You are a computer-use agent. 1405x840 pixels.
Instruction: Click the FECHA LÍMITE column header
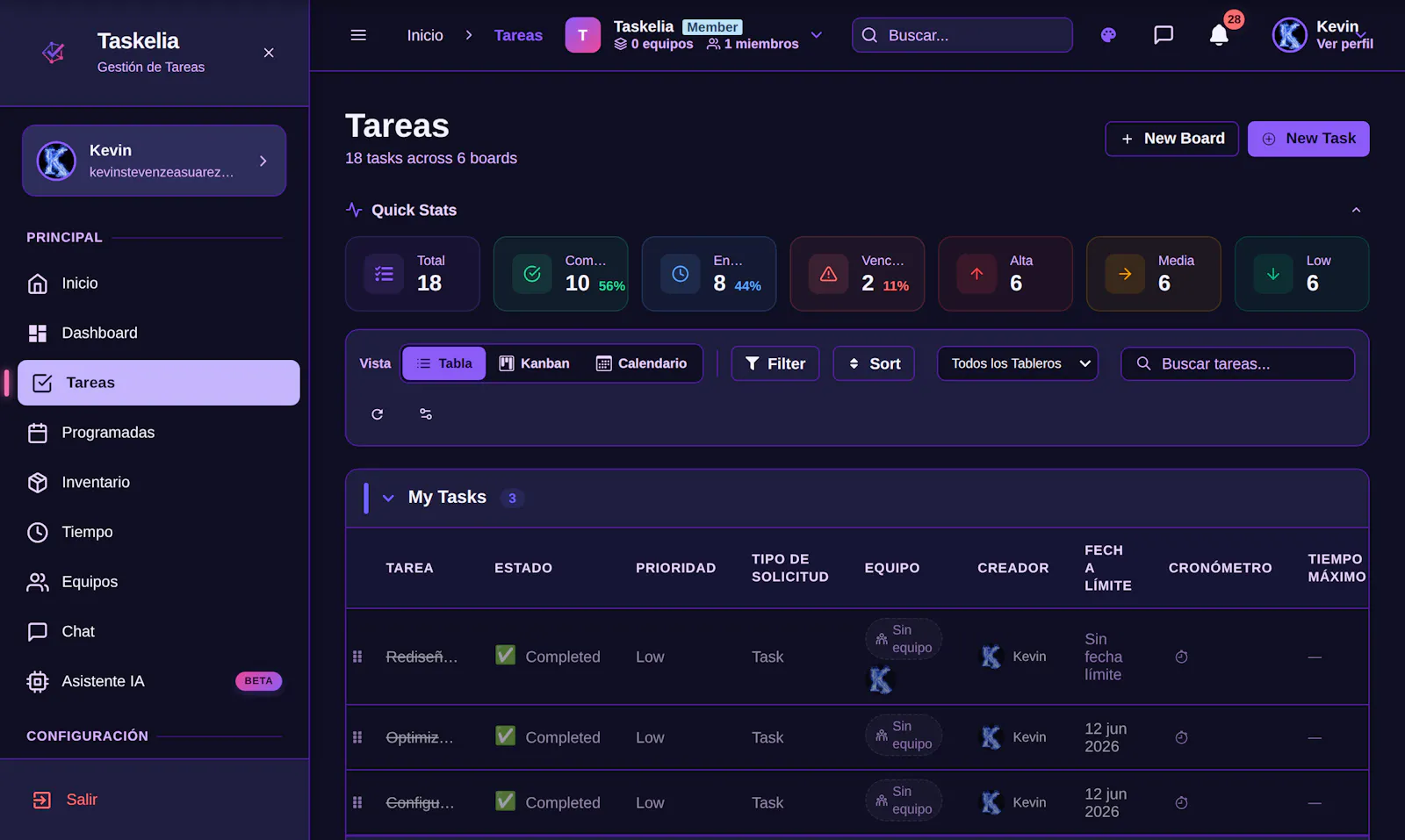1107,568
